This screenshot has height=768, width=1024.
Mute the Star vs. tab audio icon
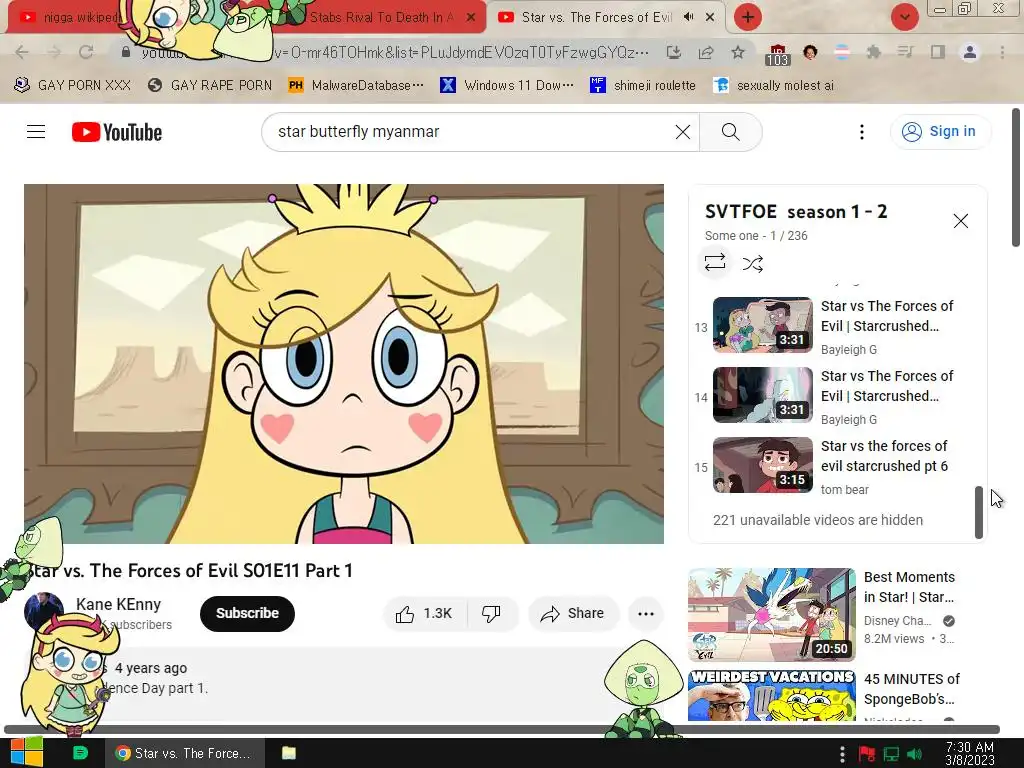(x=688, y=17)
